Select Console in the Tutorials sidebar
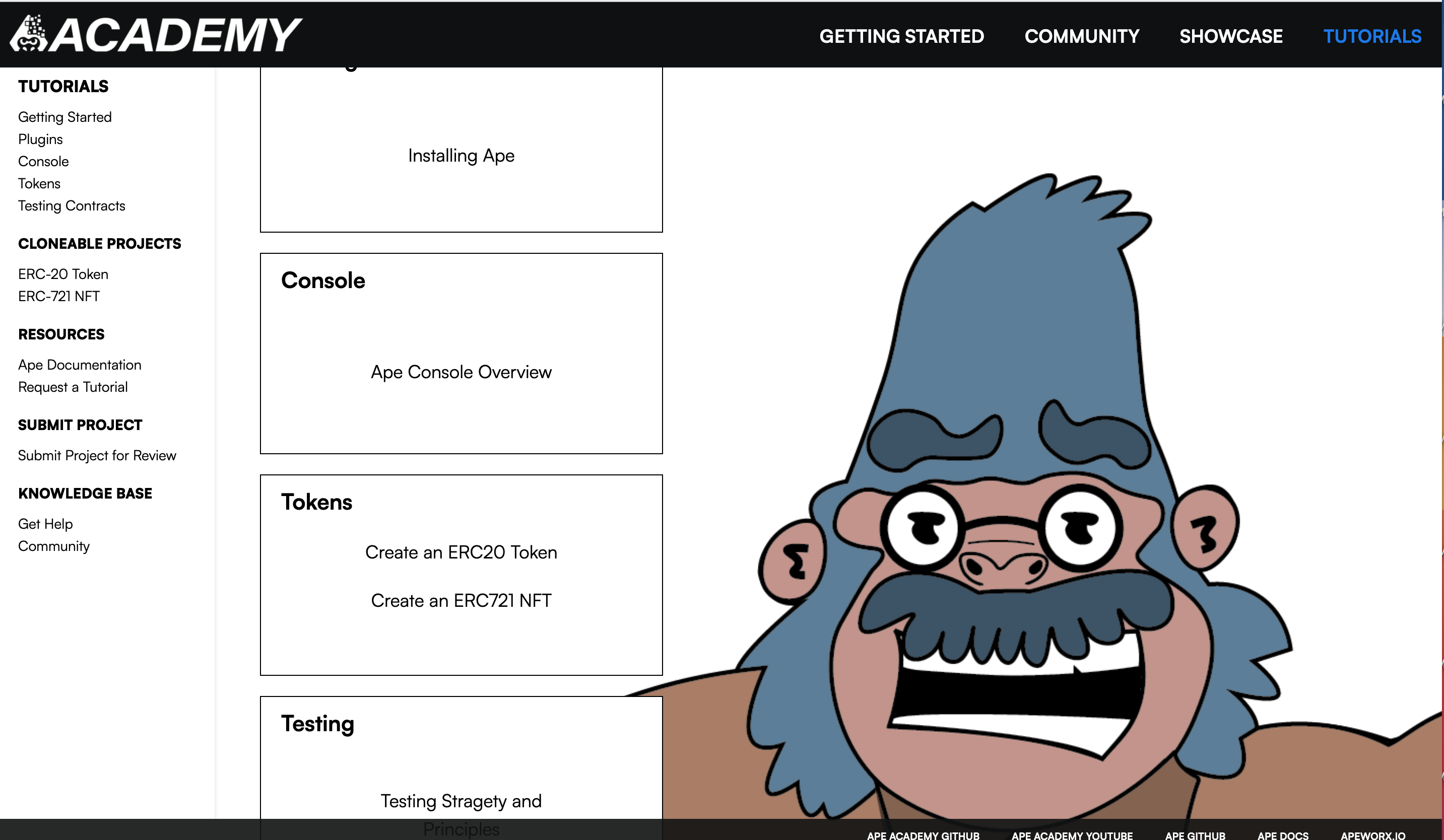 pyautogui.click(x=43, y=162)
